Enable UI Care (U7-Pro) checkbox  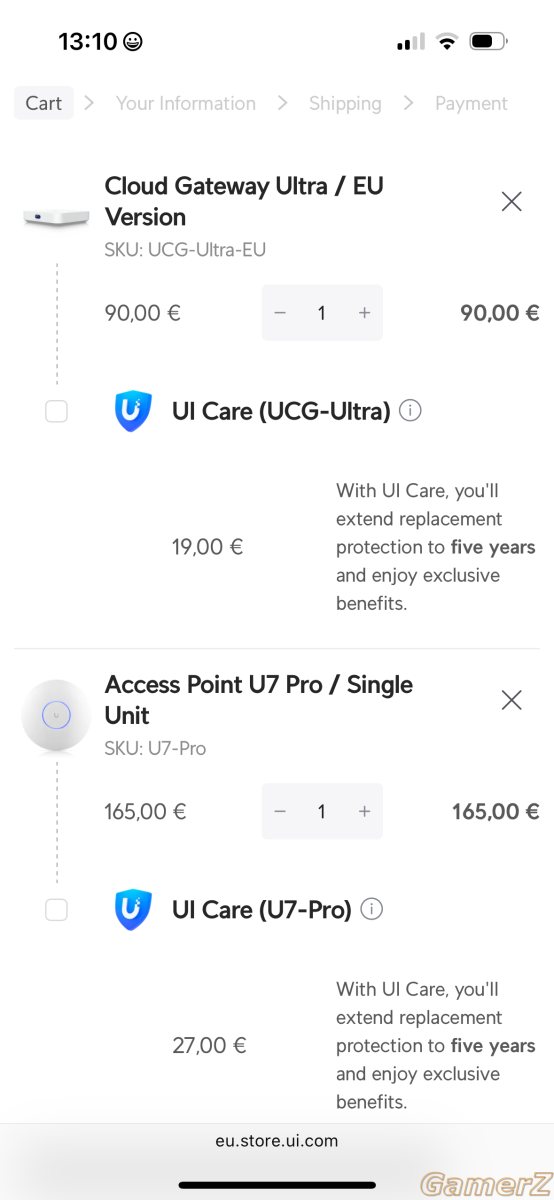coord(56,910)
